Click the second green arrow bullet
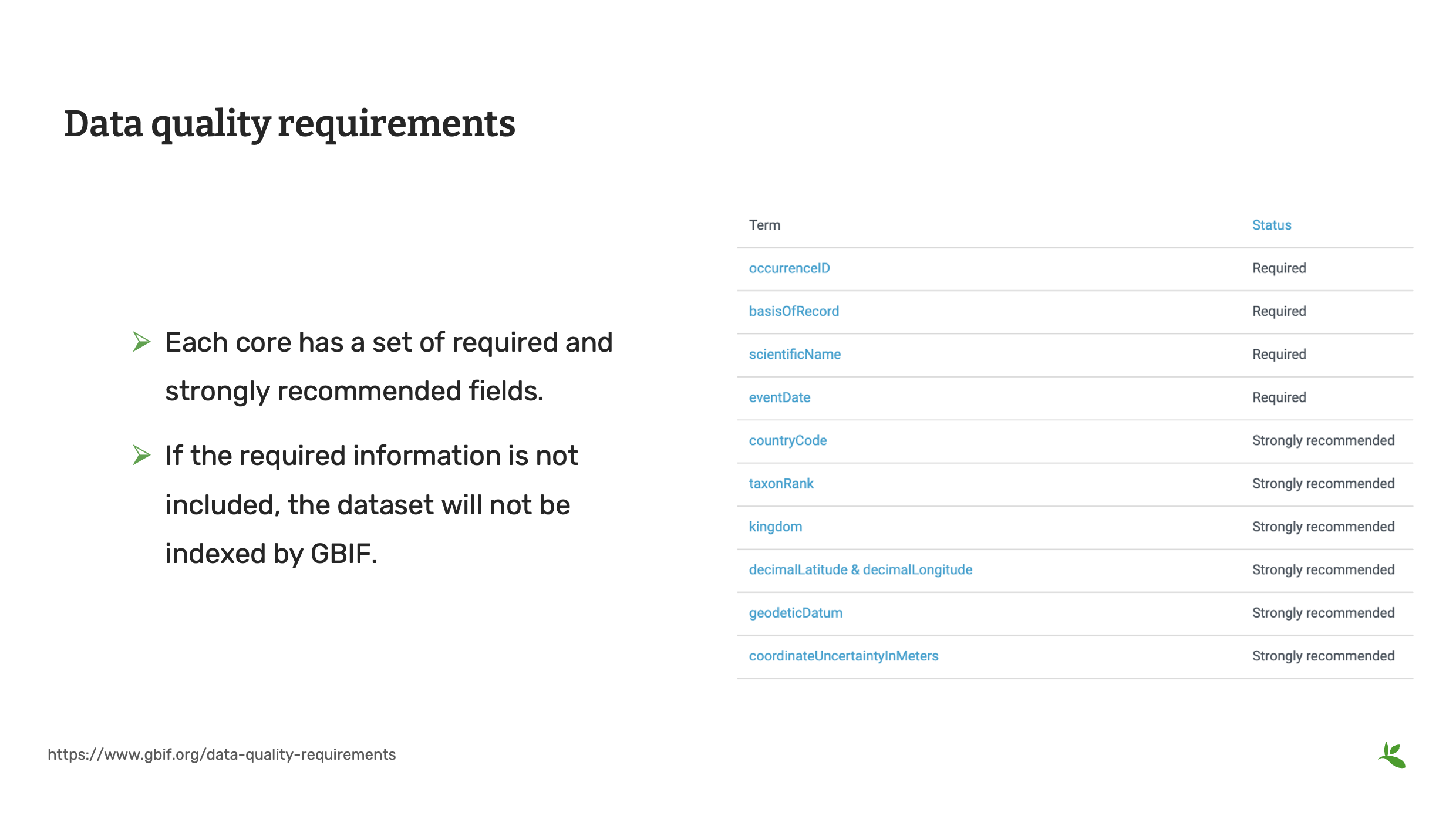This screenshot has width=1456, height=819. coord(142,454)
